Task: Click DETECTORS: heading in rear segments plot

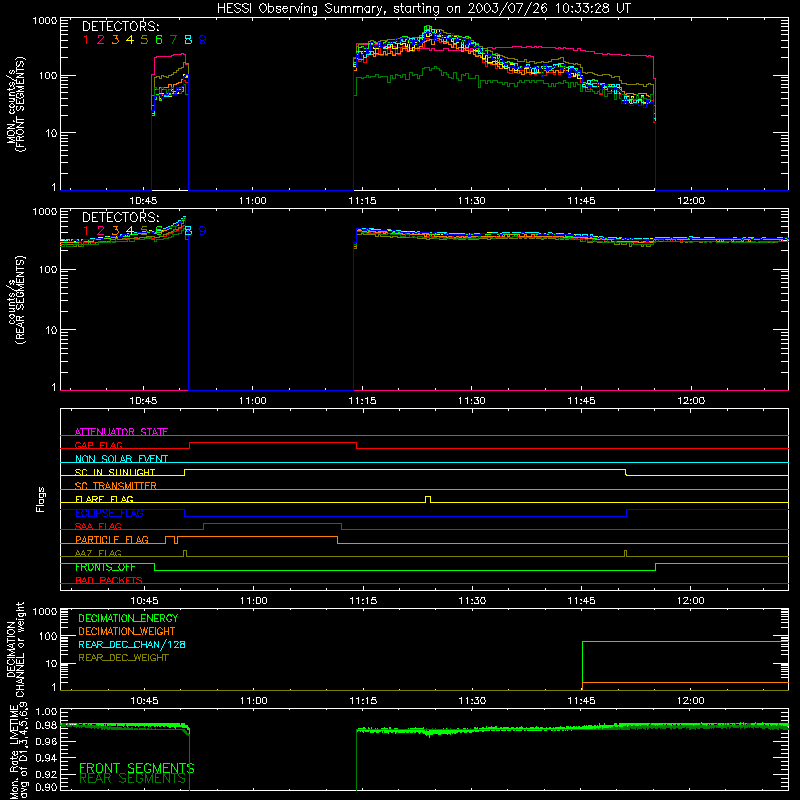Action: 121,217
